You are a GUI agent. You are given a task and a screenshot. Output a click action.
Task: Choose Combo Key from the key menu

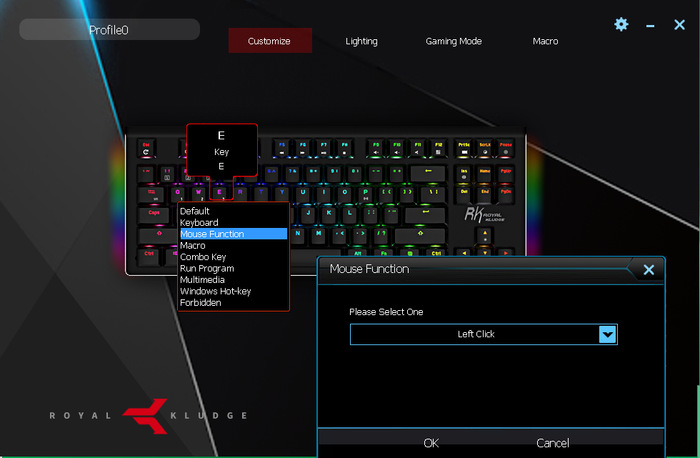click(x=202, y=257)
